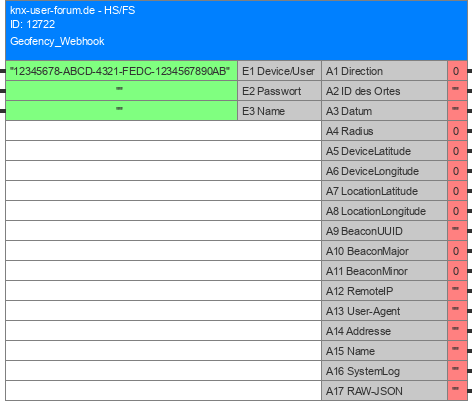Click the A1 Direction output value
The width and height of the screenshot is (472, 402).
(x=457, y=71)
